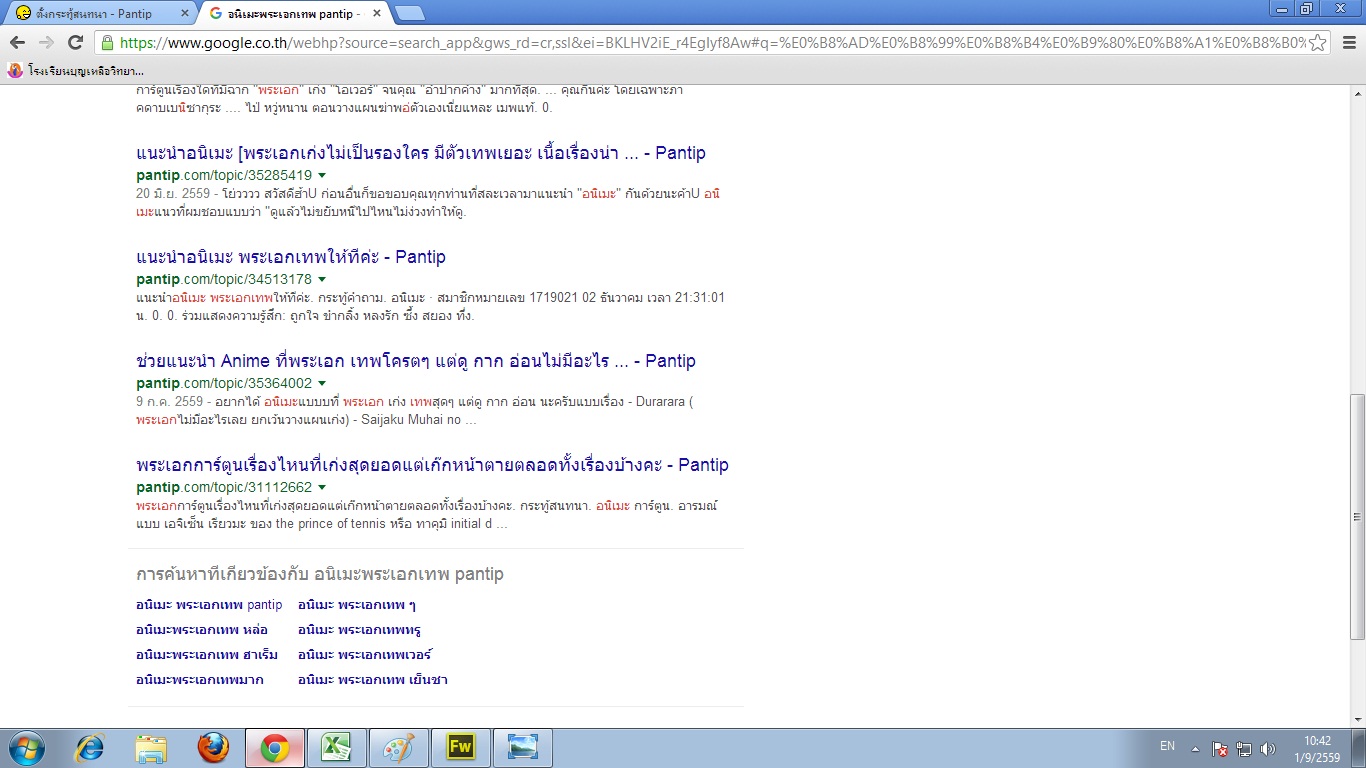Open the network status tray icon
This screenshot has height=768, width=1366.
(x=1244, y=748)
